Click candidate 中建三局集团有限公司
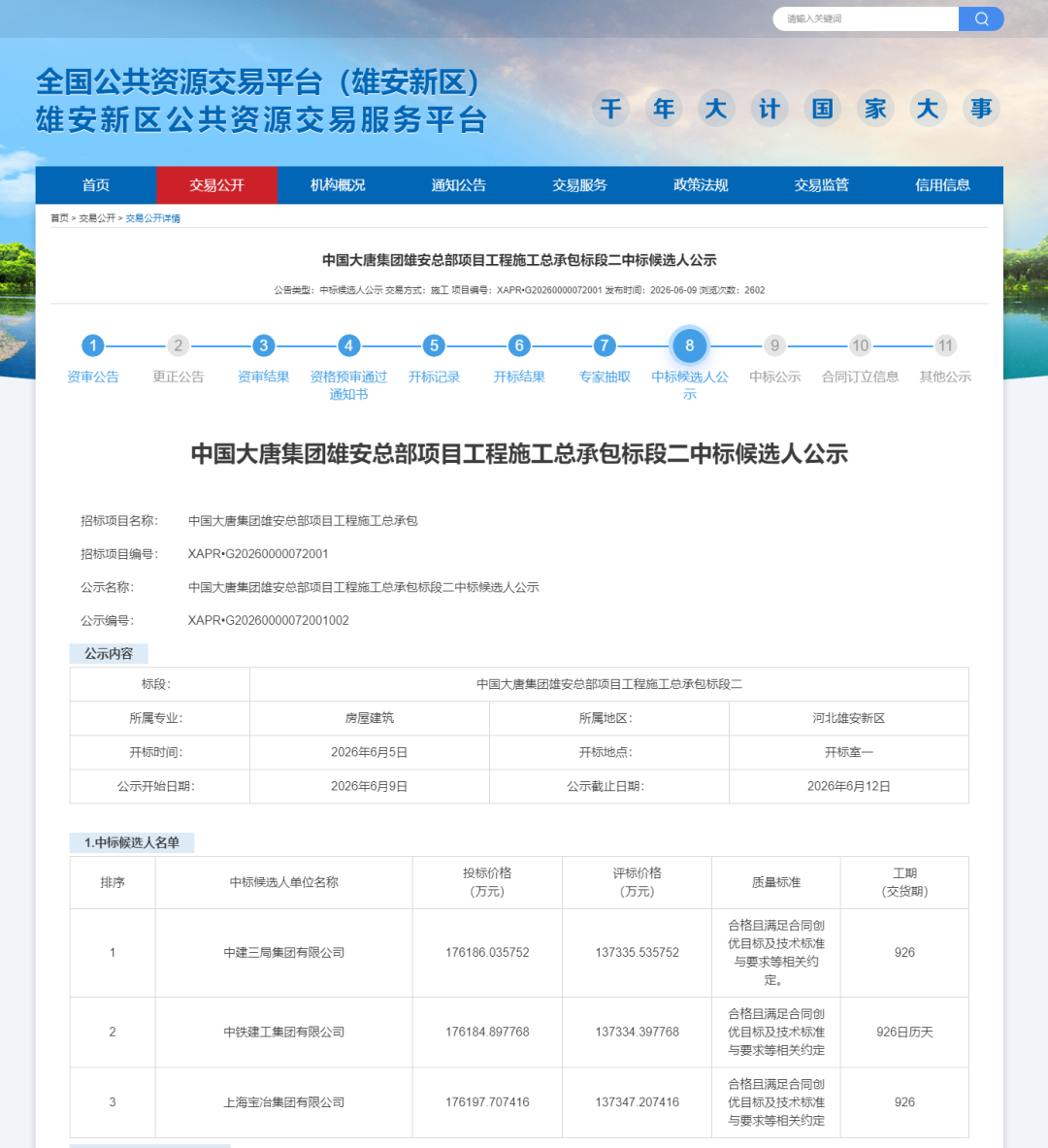Image resolution: width=1048 pixels, height=1148 pixels. (284, 953)
